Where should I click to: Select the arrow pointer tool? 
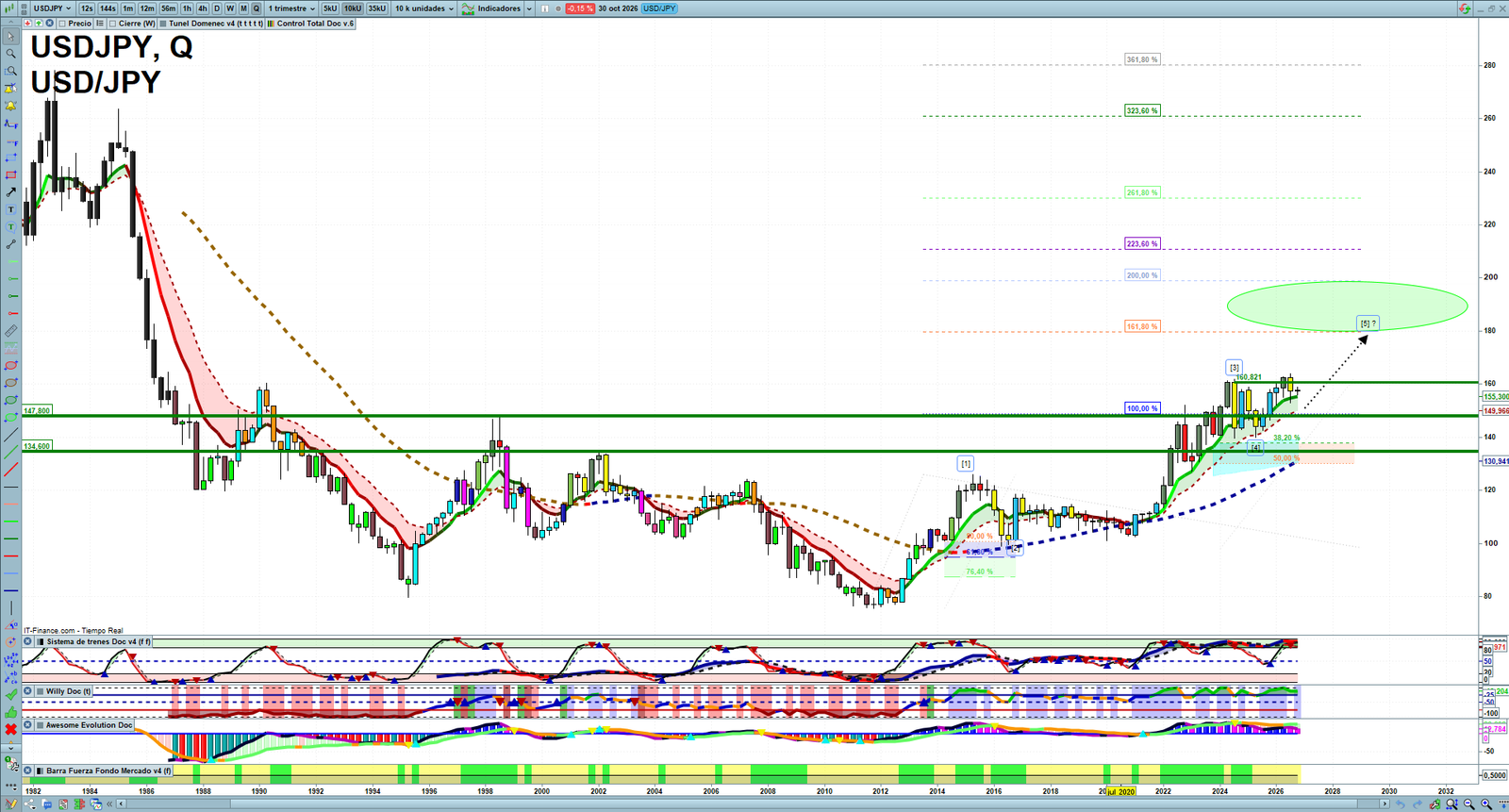click(11, 37)
